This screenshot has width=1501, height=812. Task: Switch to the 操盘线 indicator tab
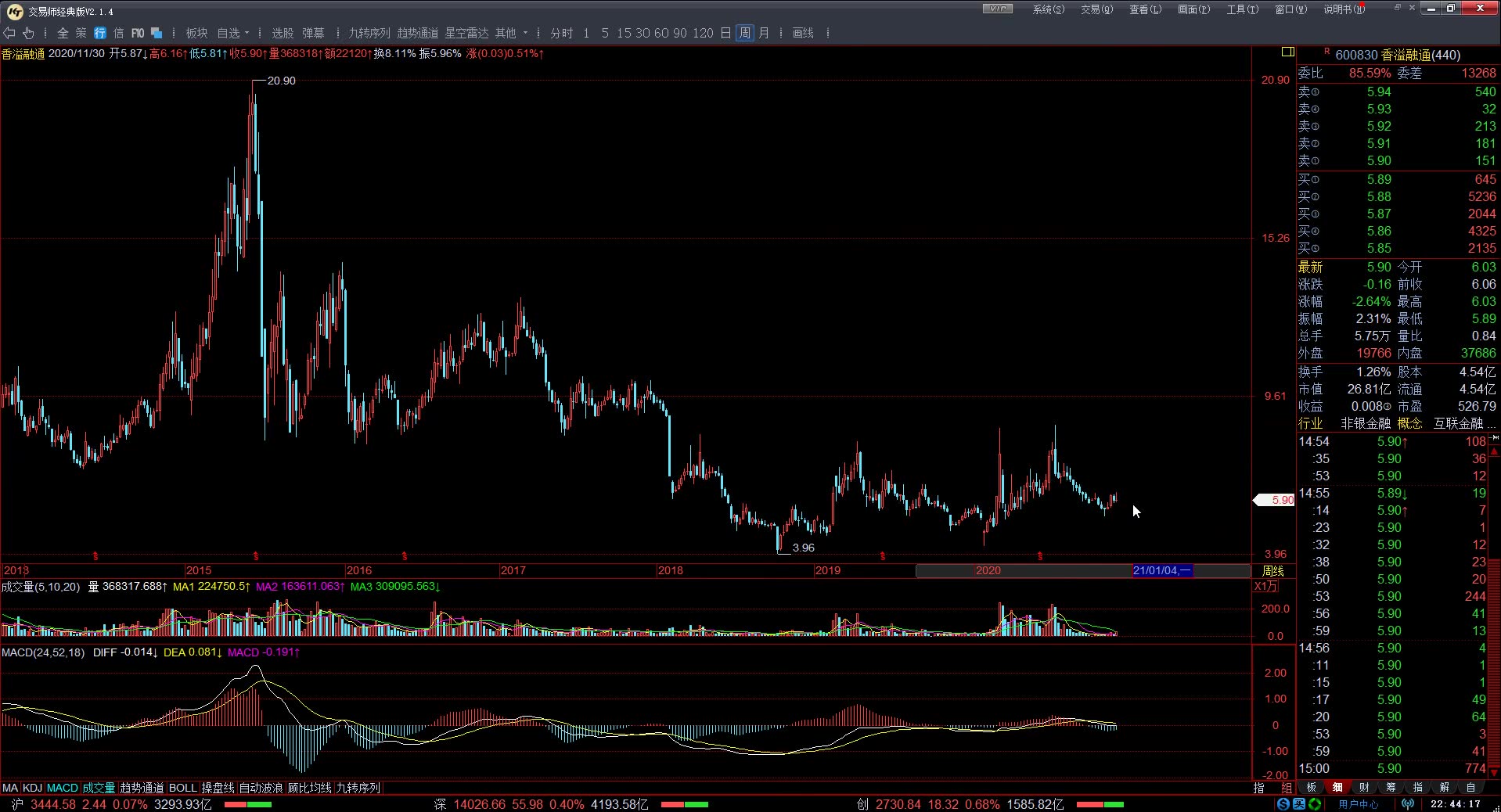[218, 788]
